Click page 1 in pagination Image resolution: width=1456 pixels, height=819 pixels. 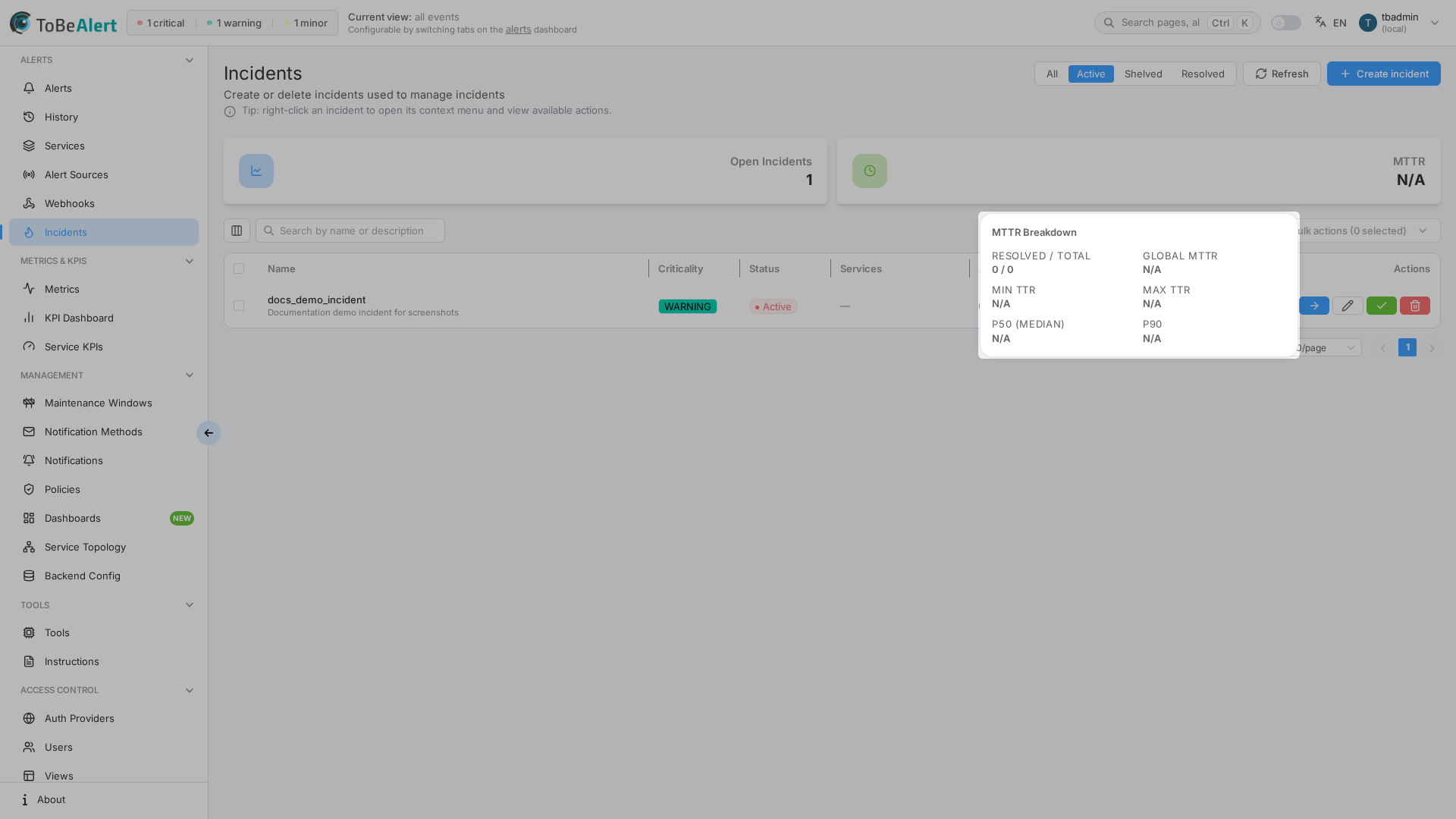[x=1407, y=347]
